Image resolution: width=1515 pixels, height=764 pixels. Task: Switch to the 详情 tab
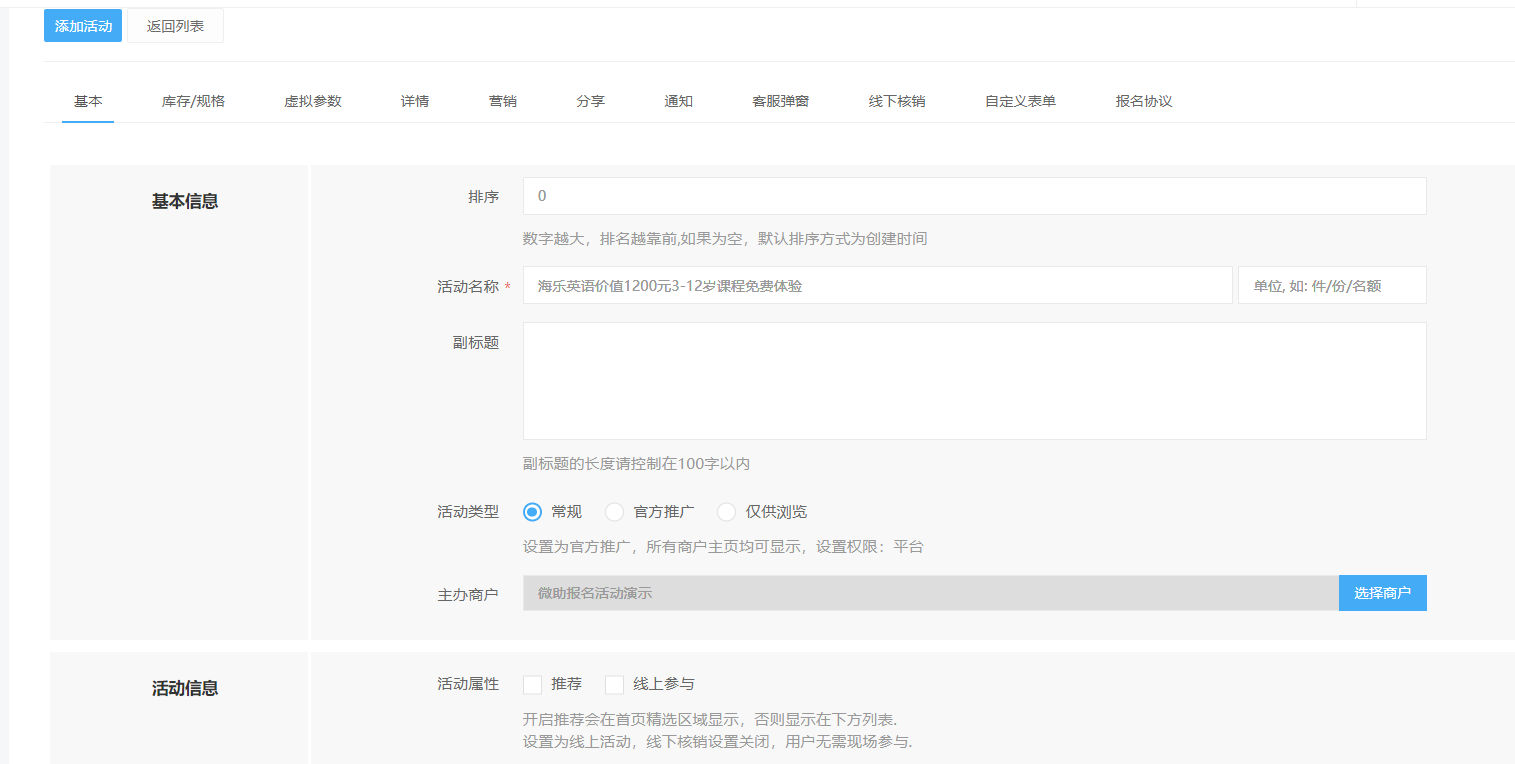click(x=415, y=101)
